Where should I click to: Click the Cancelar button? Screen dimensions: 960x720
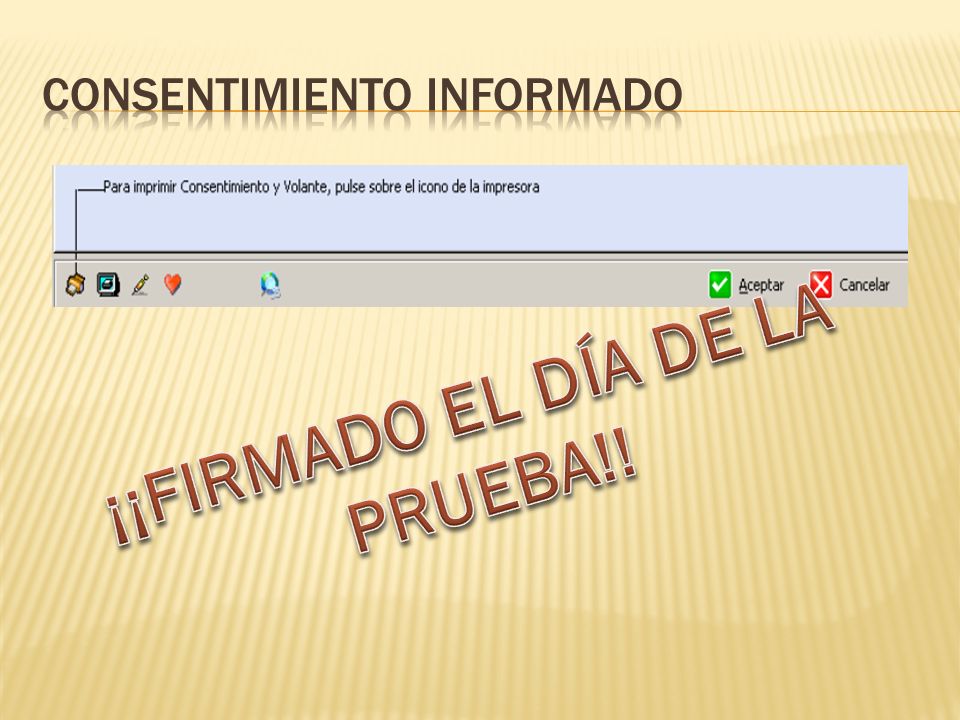(850, 285)
